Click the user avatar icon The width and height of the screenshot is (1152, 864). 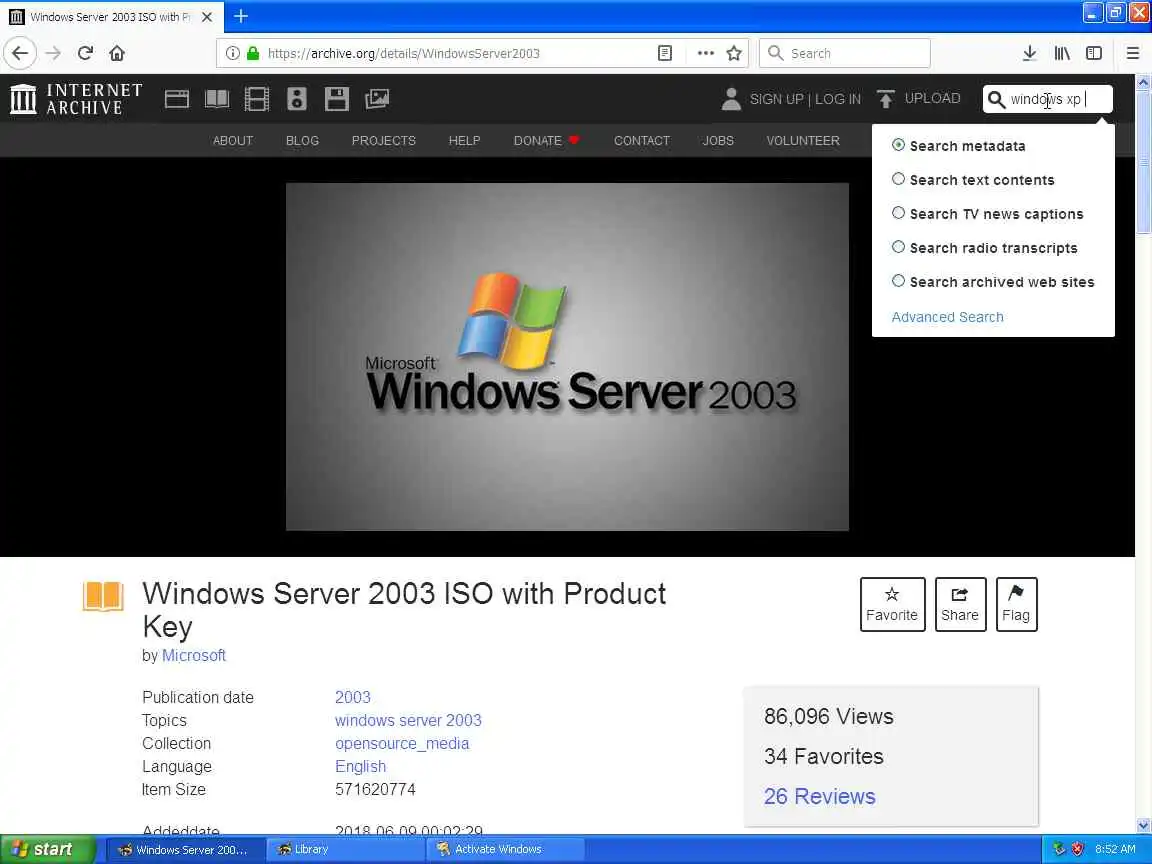(731, 98)
